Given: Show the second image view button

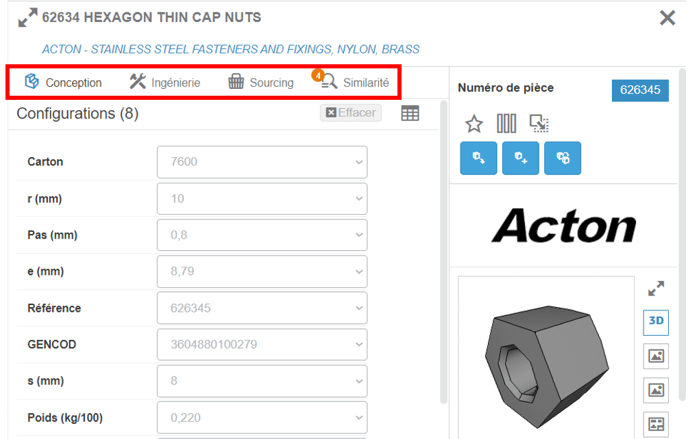Looking at the screenshot, I should (656, 390).
